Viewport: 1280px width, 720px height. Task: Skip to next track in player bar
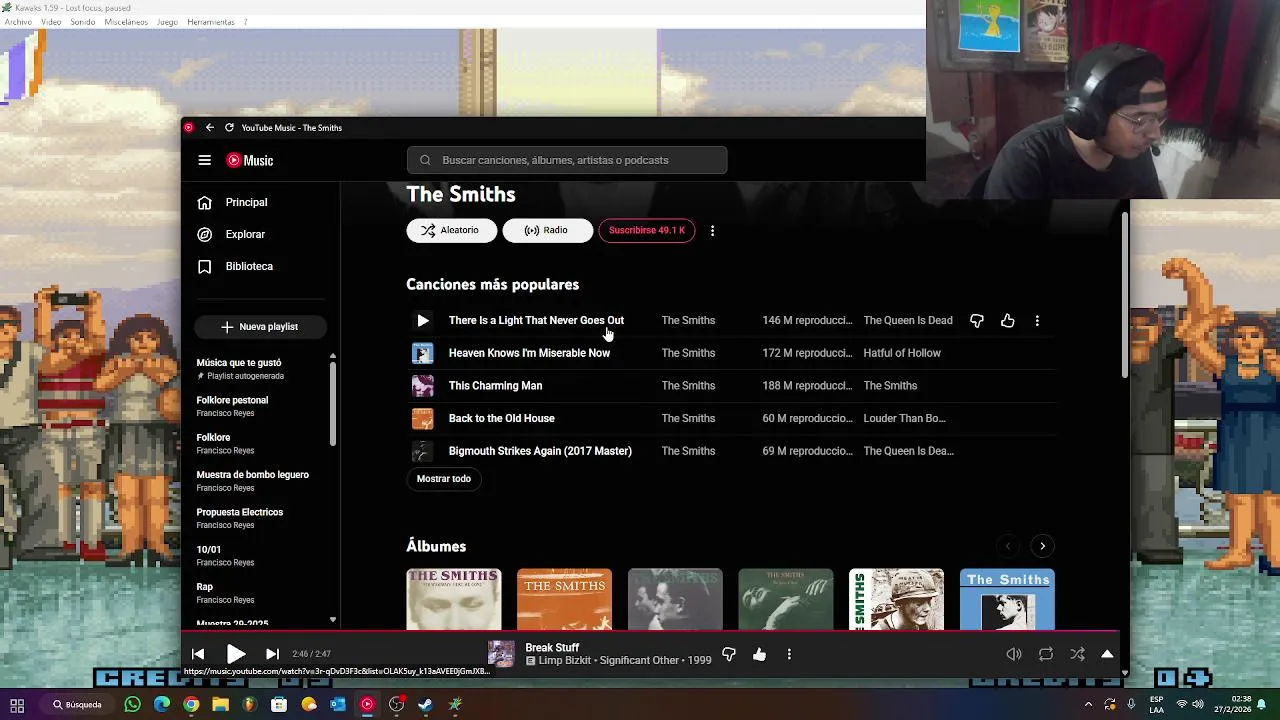point(272,654)
